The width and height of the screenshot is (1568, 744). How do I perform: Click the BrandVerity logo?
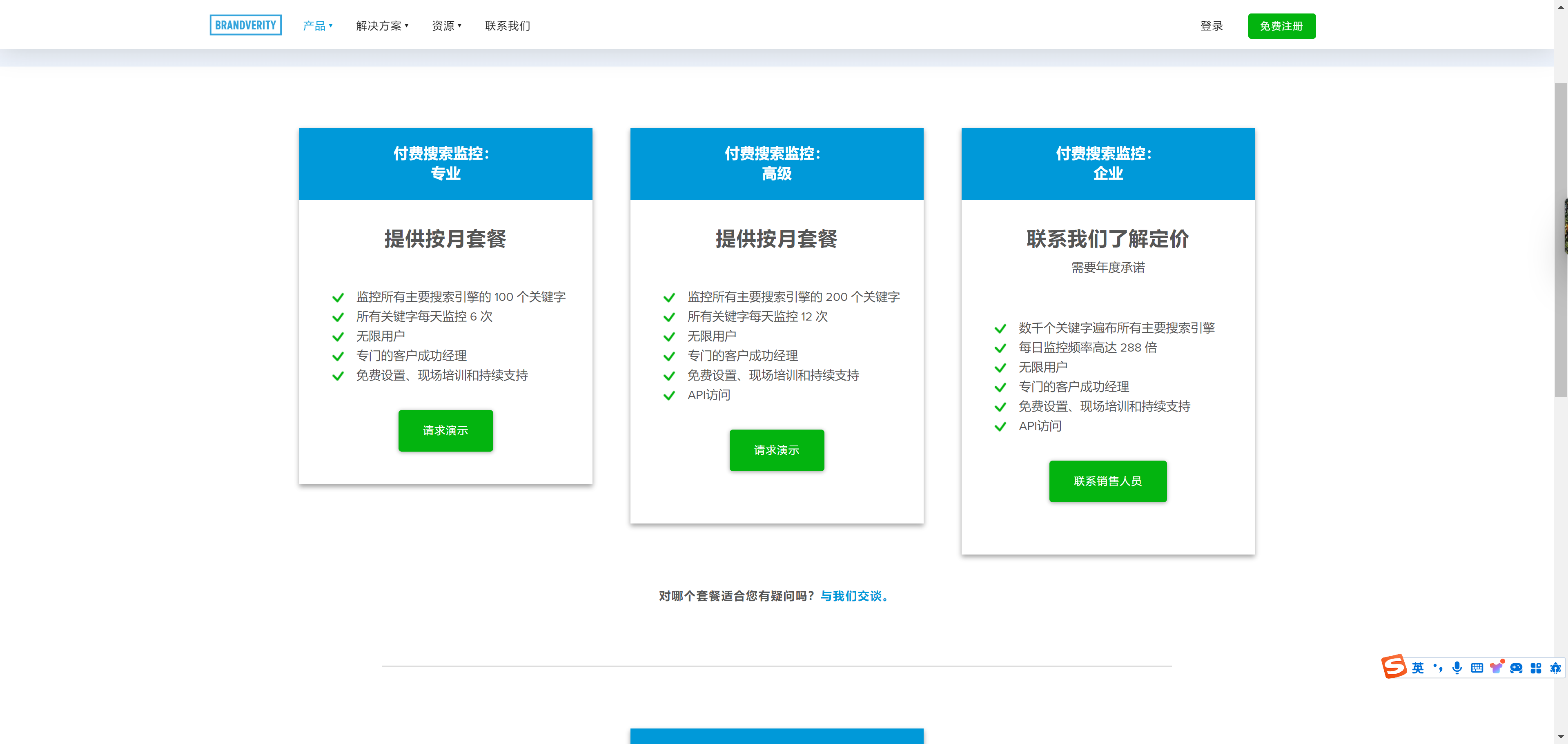pyautogui.click(x=245, y=25)
